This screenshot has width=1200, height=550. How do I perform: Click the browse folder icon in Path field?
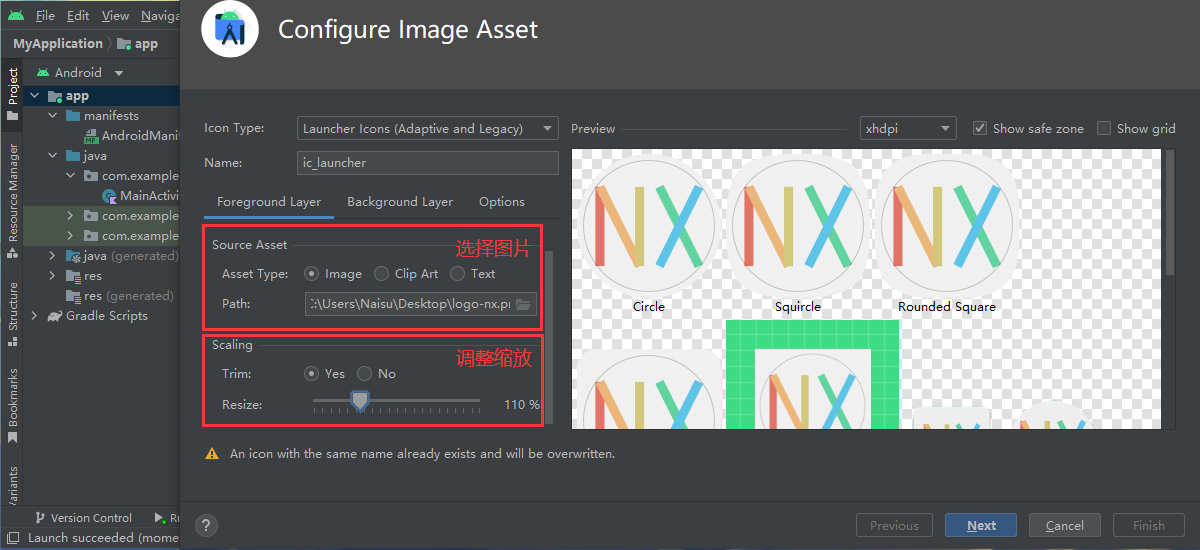(x=523, y=304)
